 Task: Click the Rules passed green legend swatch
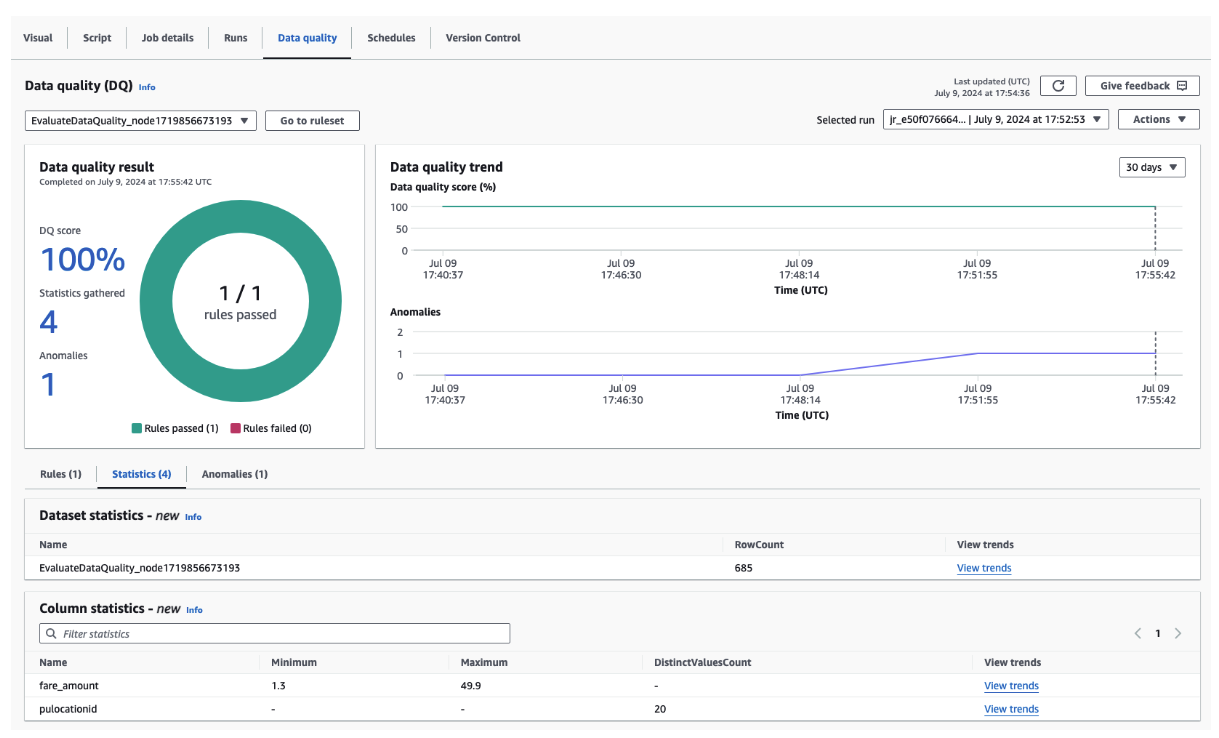tap(137, 428)
